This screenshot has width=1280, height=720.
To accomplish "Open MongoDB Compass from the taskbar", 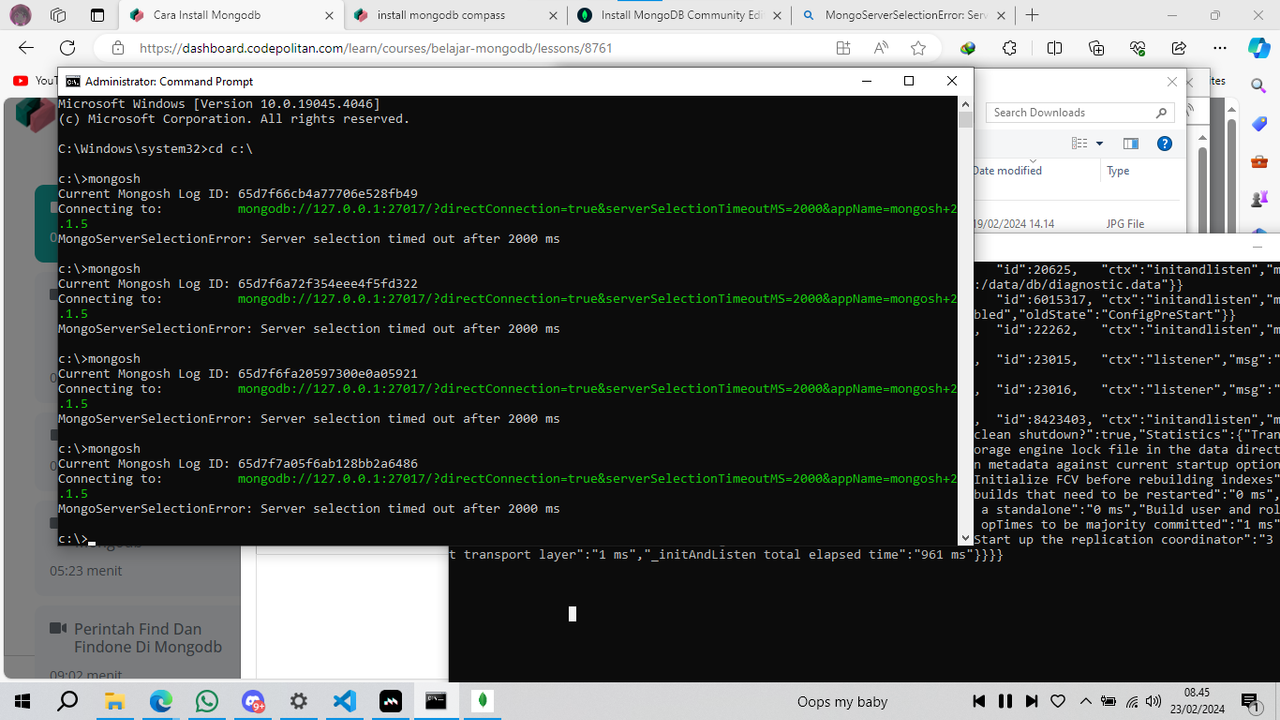I will pyautogui.click(x=482, y=701).
